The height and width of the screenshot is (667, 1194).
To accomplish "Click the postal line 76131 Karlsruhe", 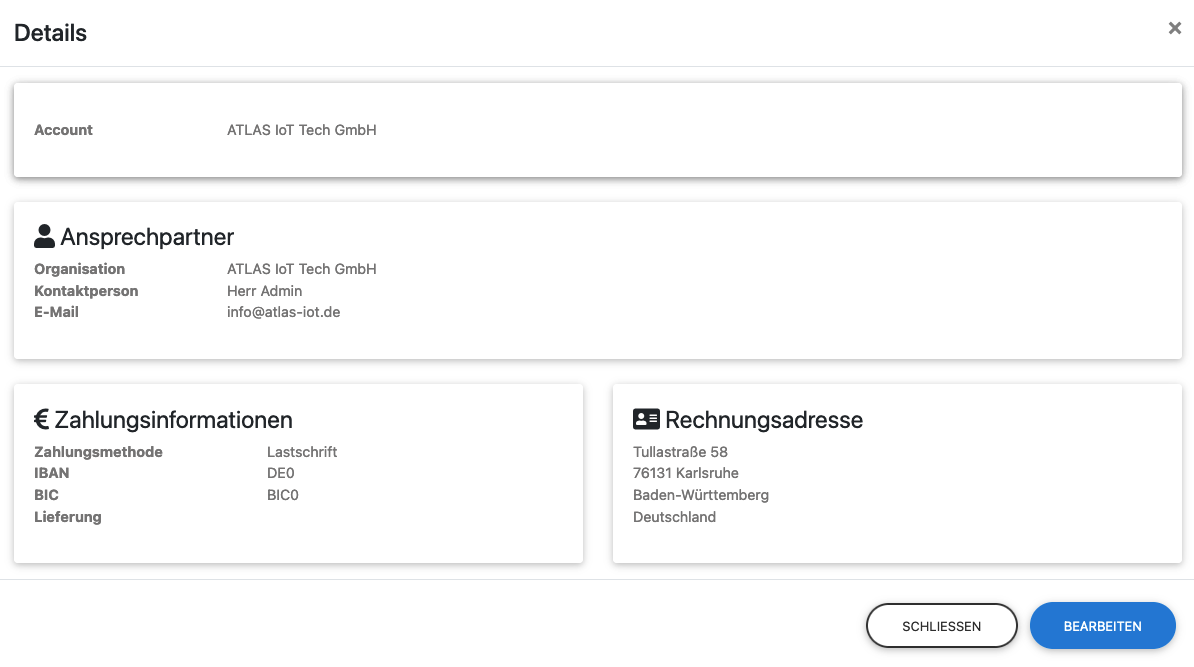I will (x=685, y=473).
